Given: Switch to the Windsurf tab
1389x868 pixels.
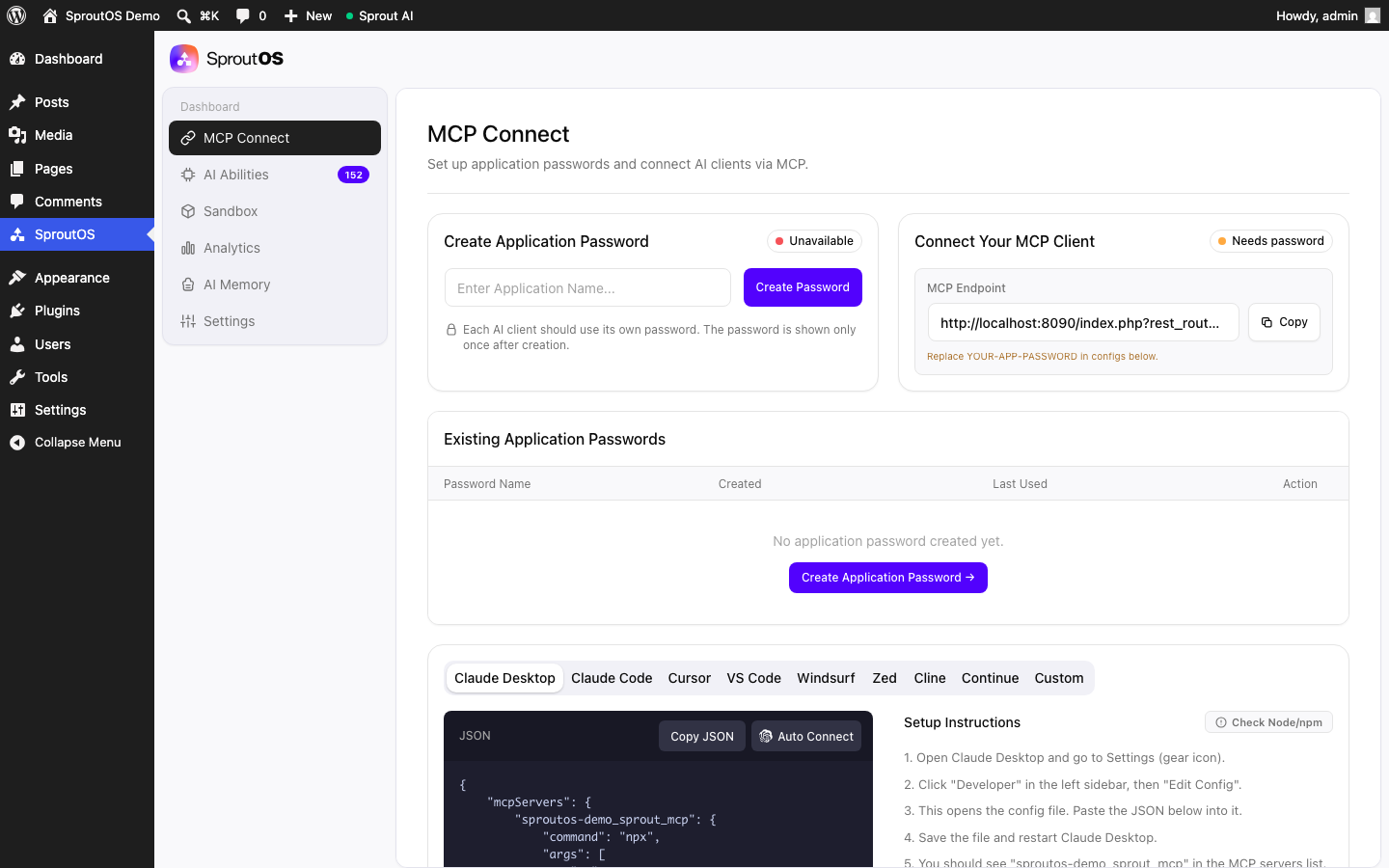Looking at the screenshot, I should click(x=826, y=678).
